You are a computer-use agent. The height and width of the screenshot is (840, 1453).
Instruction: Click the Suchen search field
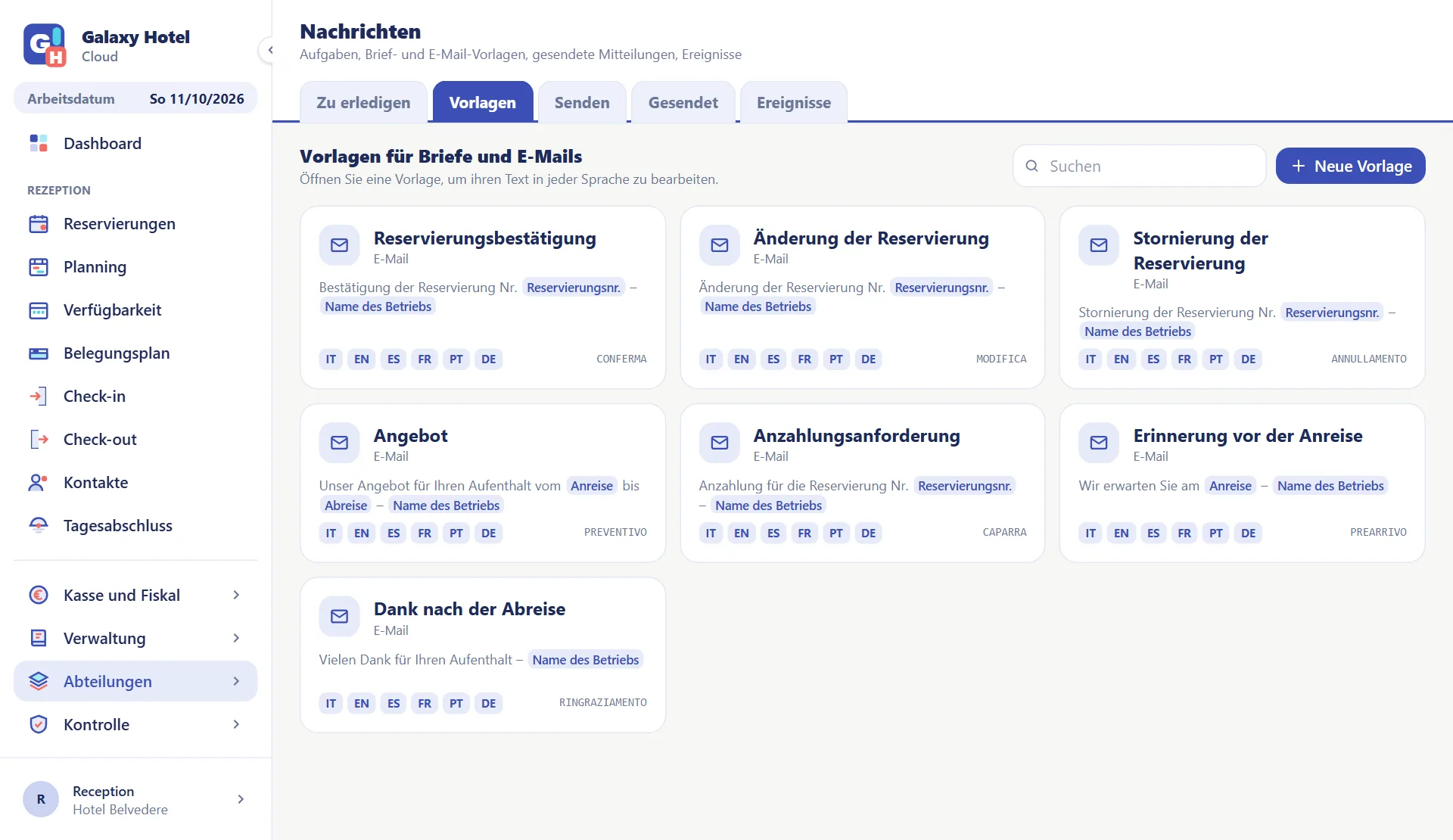1140,166
